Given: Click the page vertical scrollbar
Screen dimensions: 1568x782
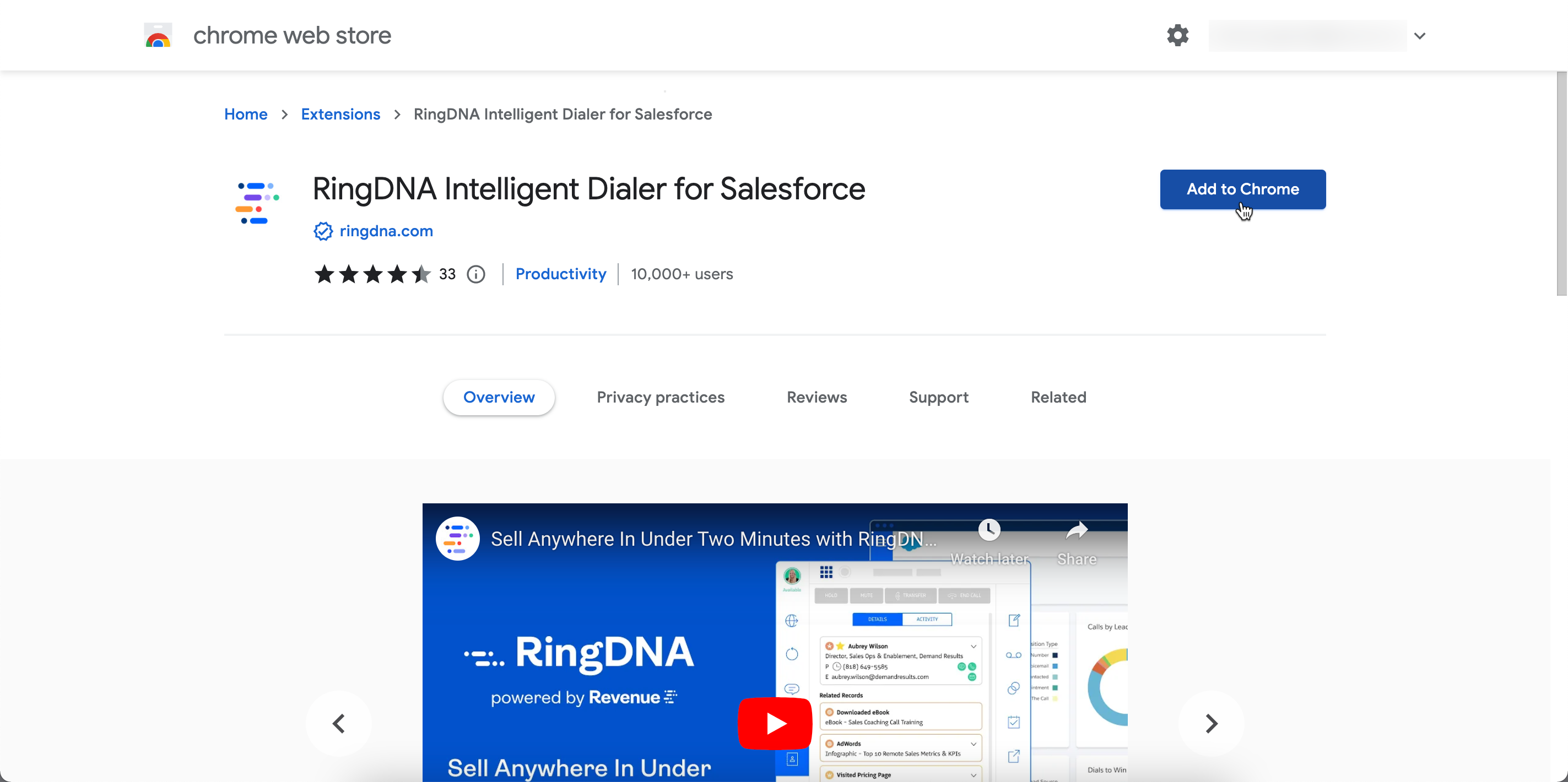Looking at the screenshot, I should click(x=1561, y=183).
